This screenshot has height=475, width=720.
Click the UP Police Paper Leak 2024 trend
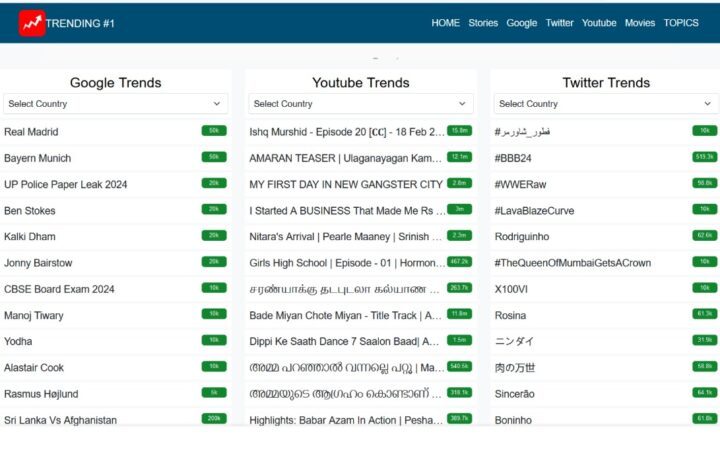(x=65, y=184)
